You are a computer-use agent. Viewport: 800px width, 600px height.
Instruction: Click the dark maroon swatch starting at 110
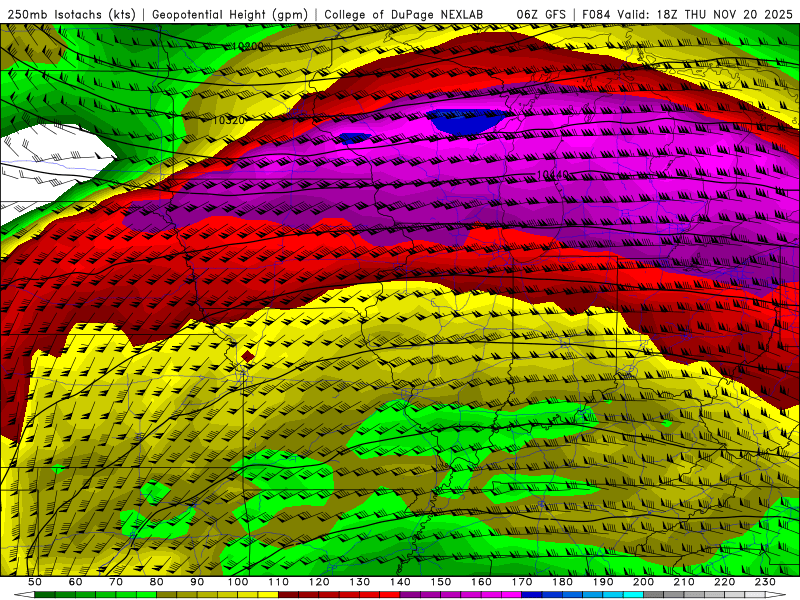pos(288,594)
